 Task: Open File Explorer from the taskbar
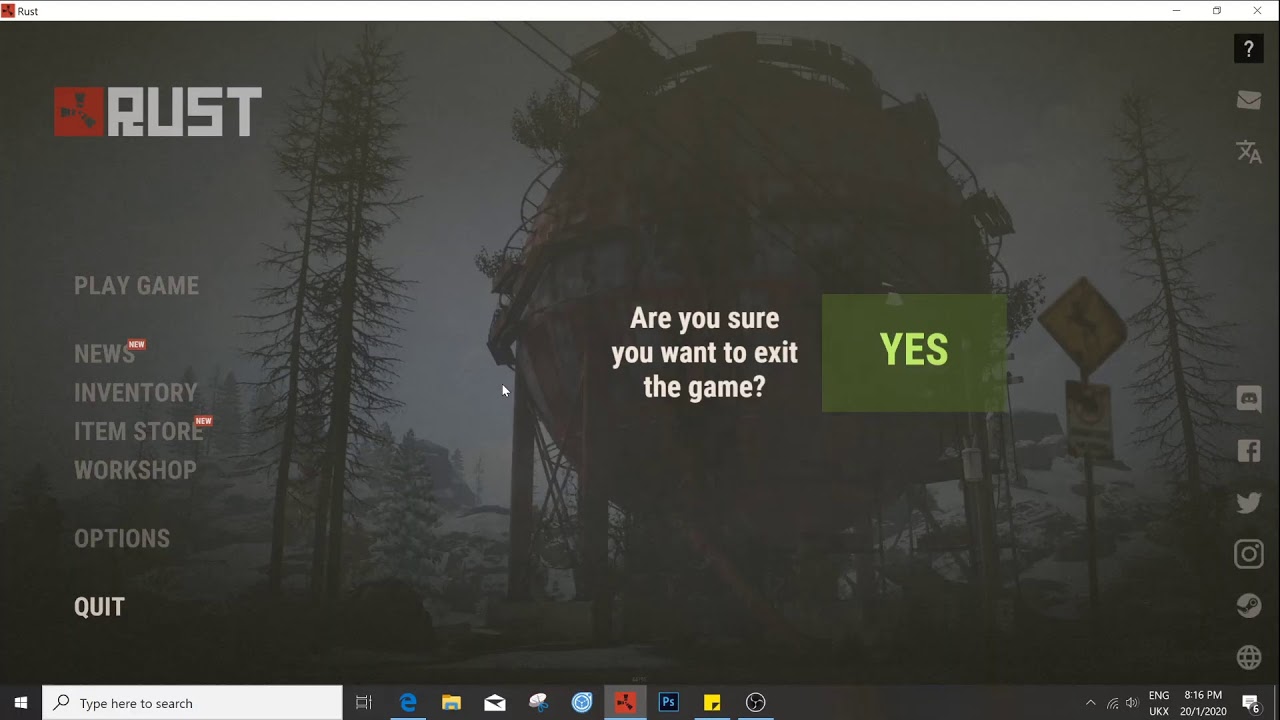pos(451,703)
